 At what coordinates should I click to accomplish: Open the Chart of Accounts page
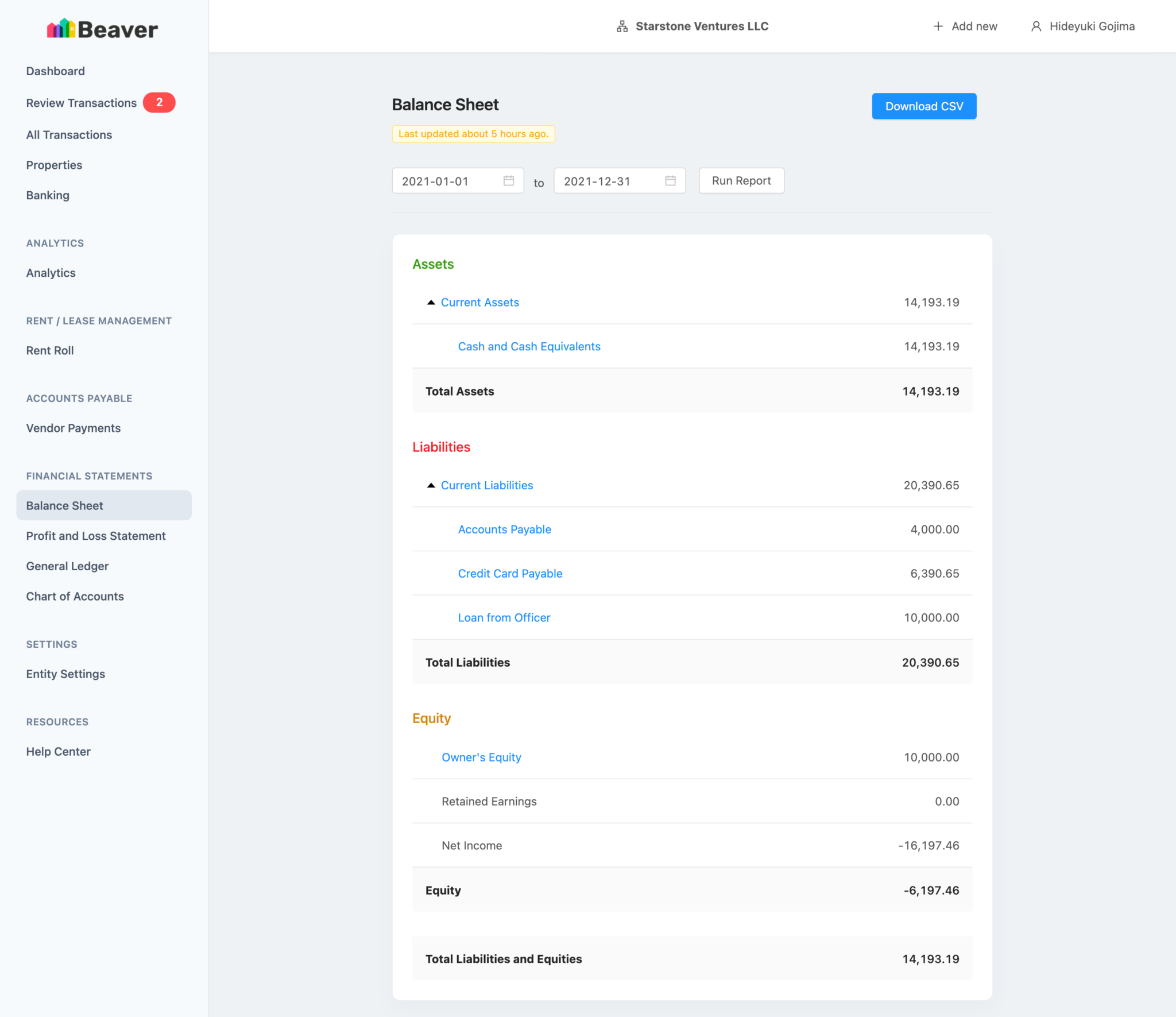pos(75,597)
